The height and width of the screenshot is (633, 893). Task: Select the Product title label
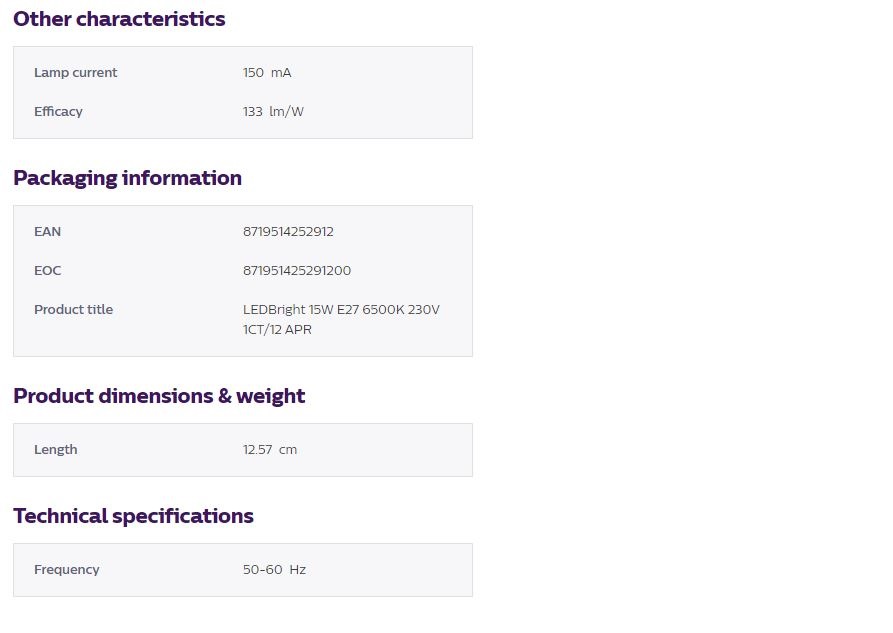[73, 309]
